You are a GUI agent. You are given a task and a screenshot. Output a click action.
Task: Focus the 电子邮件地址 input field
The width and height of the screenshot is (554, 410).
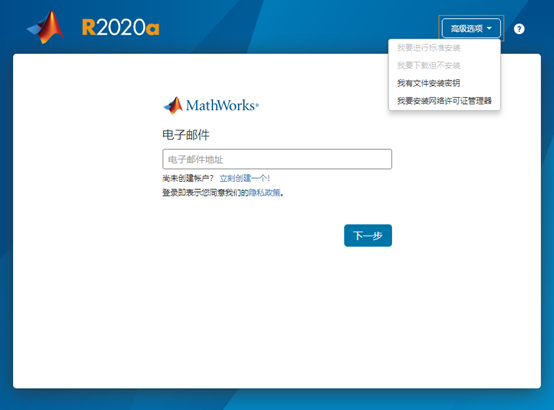click(x=277, y=159)
